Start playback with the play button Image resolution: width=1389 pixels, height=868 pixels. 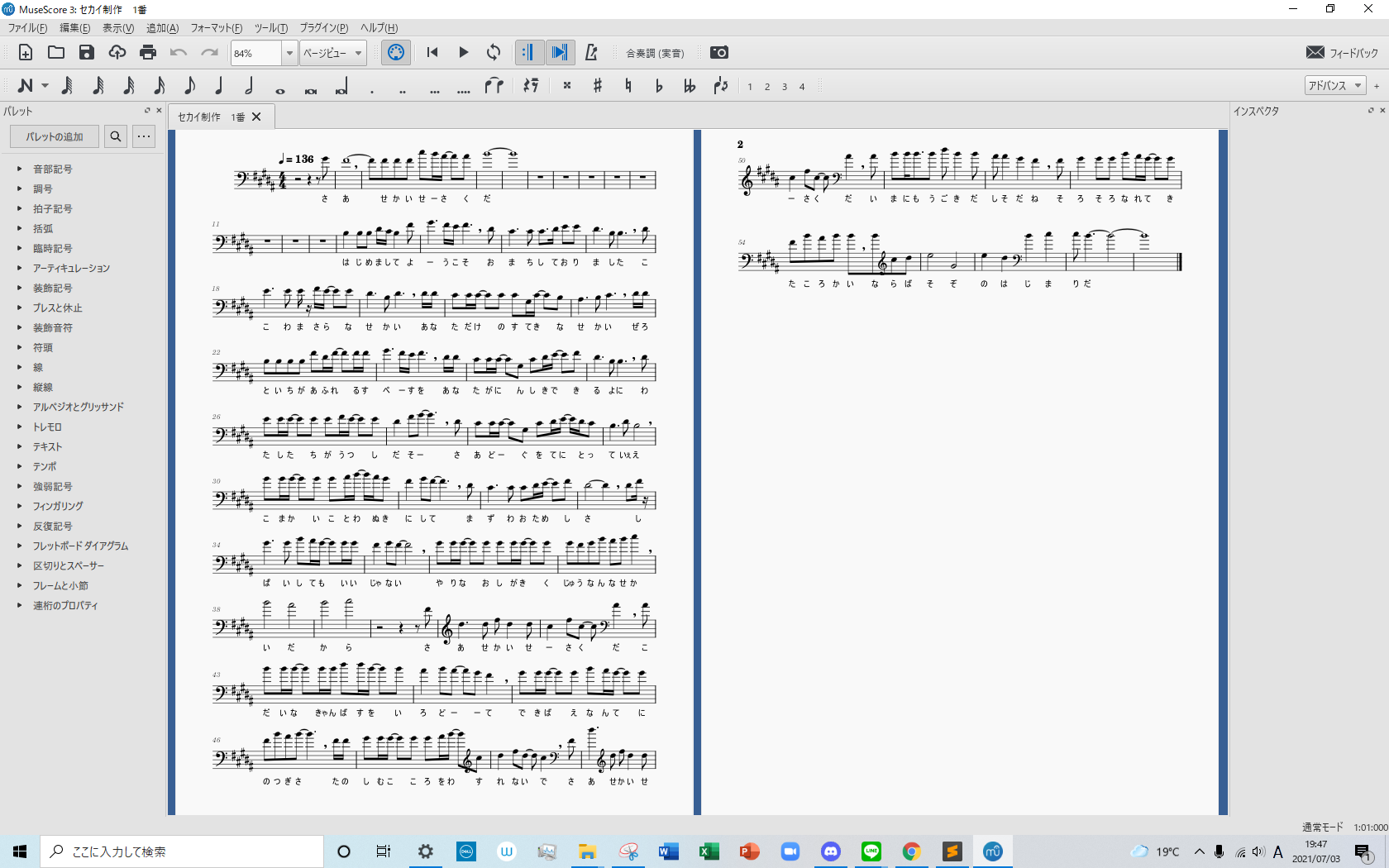click(x=464, y=53)
